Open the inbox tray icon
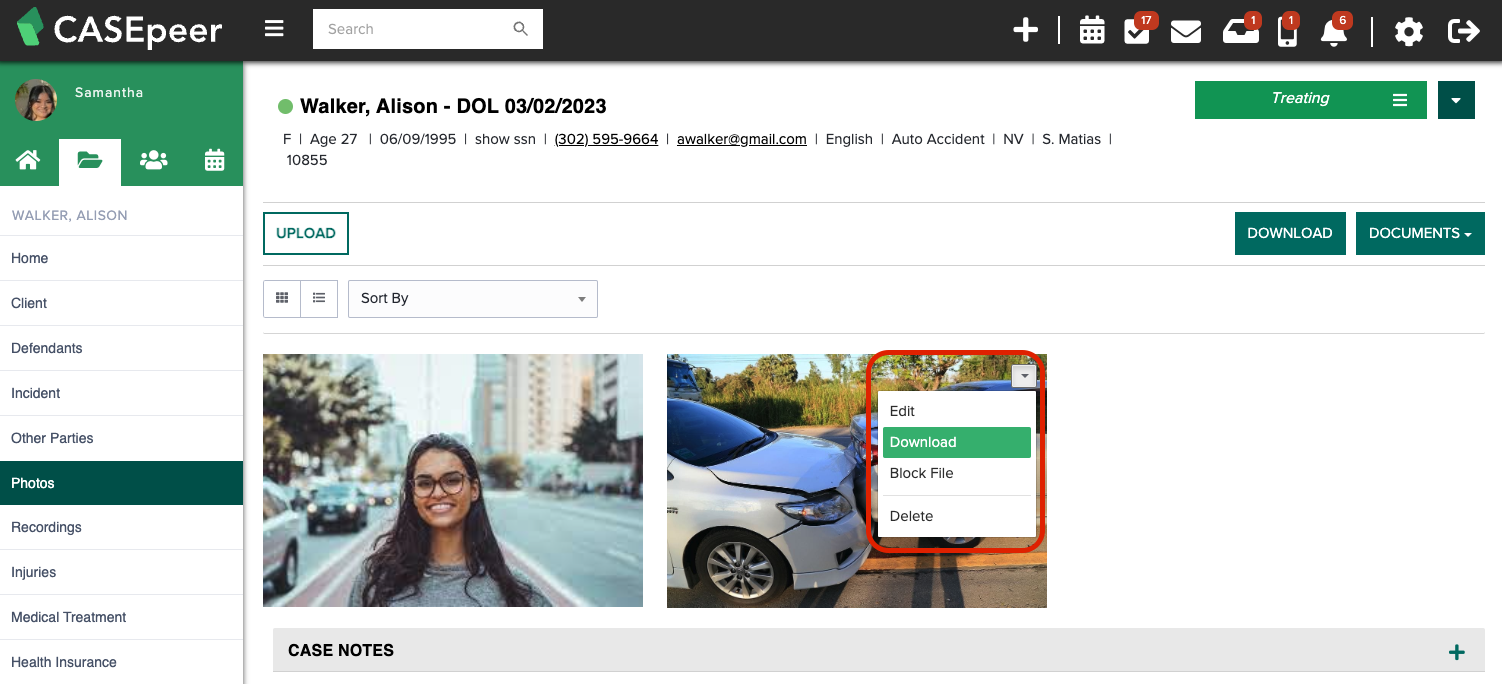Screen dimensions: 1502x684 (x=1240, y=31)
